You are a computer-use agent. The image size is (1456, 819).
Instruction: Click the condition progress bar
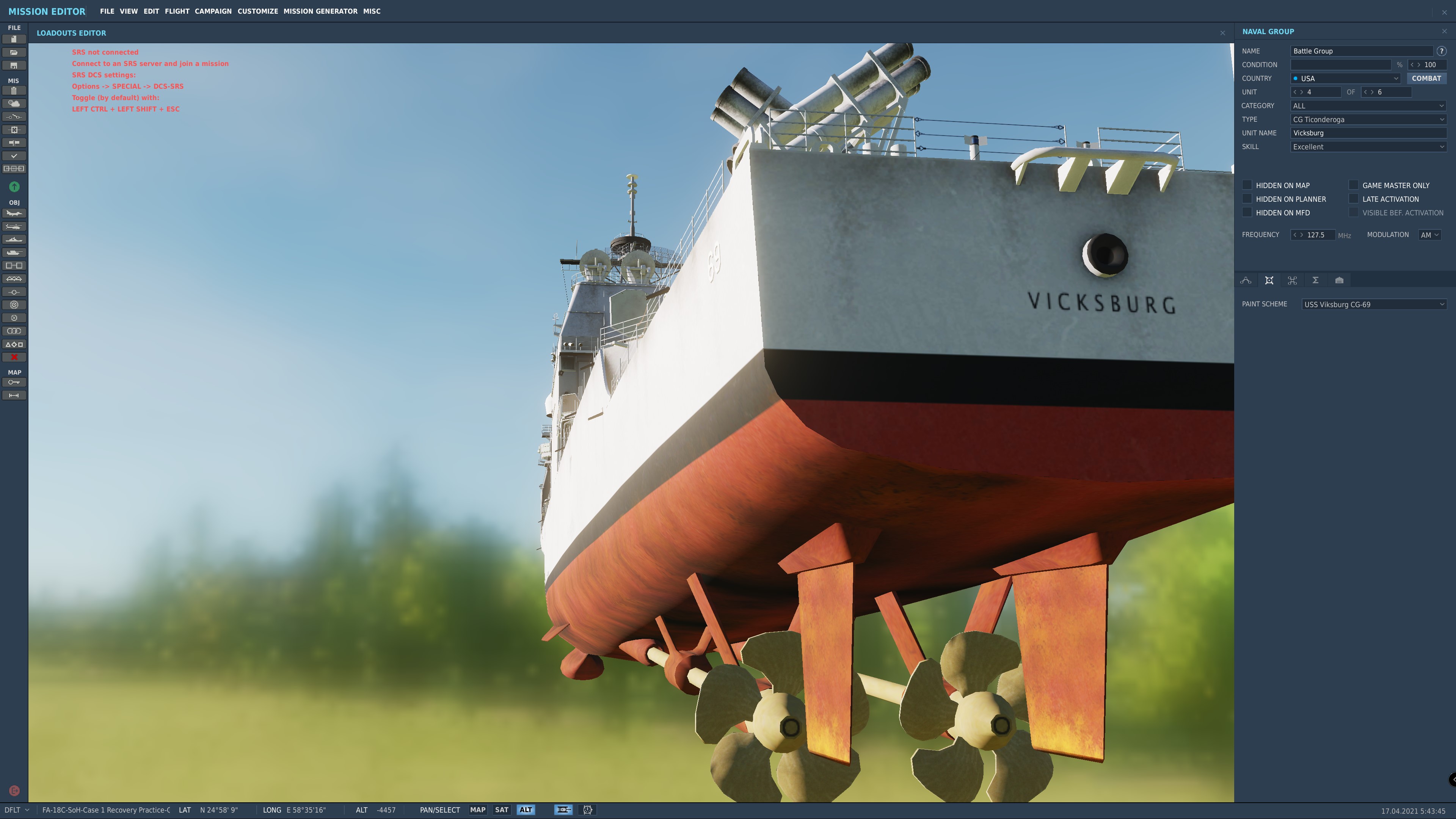click(x=1341, y=65)
